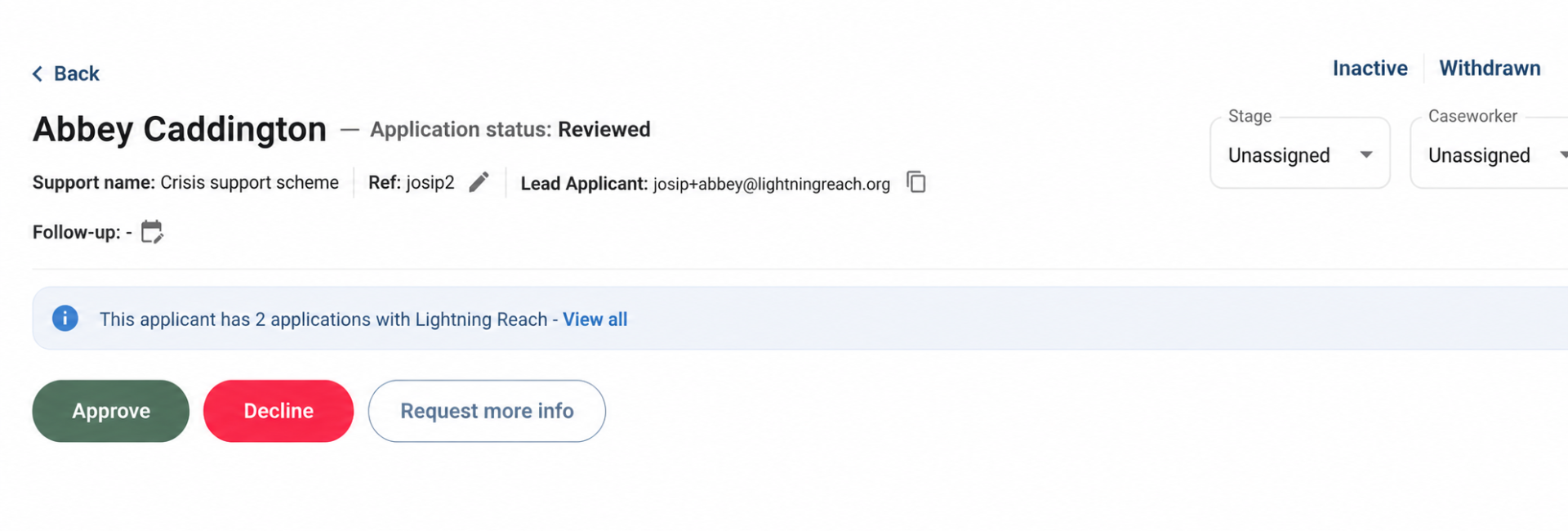Click the pencil icon to edit Ref
1568x531 pixels.
point(479,182)
